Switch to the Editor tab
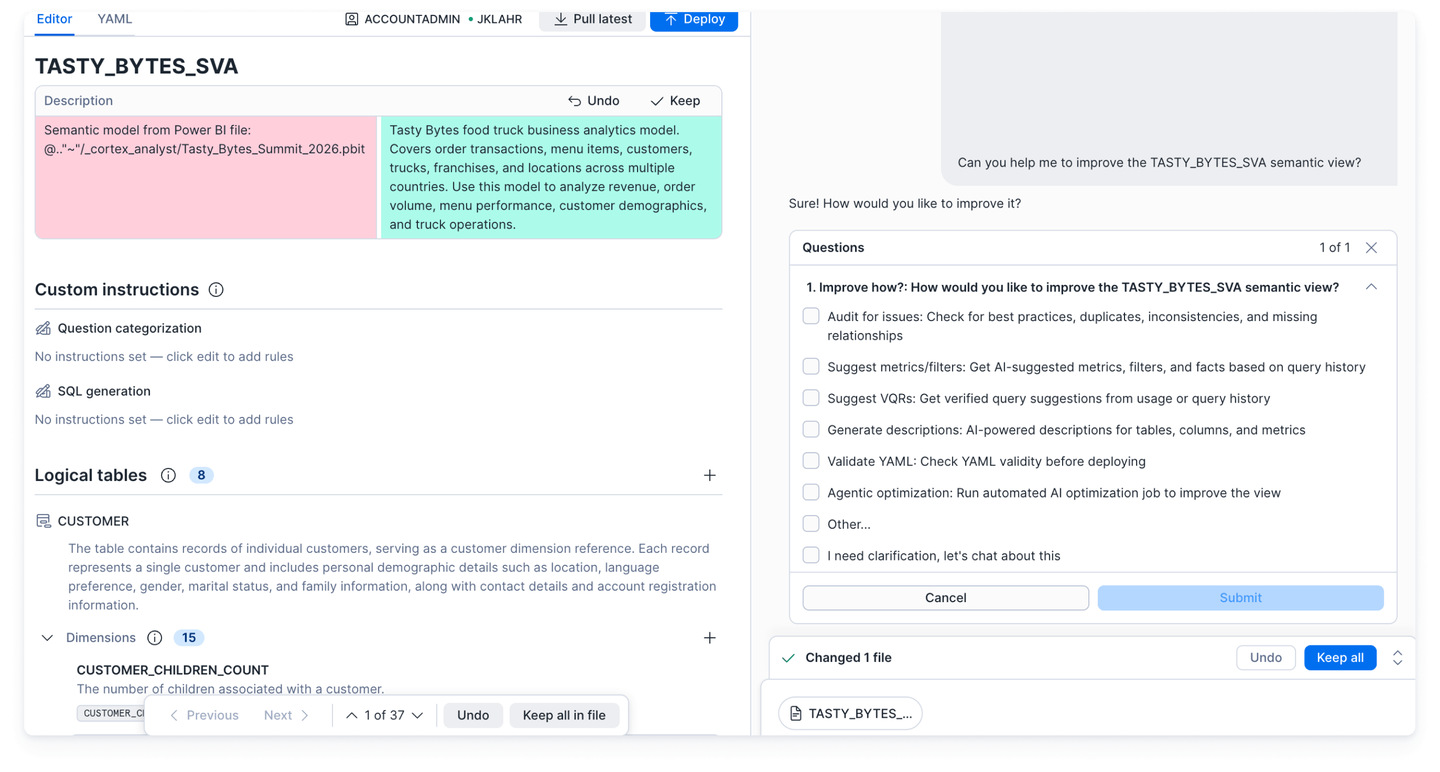The width and height of the screenshot is (1440, 772). [x=54, y=19]
